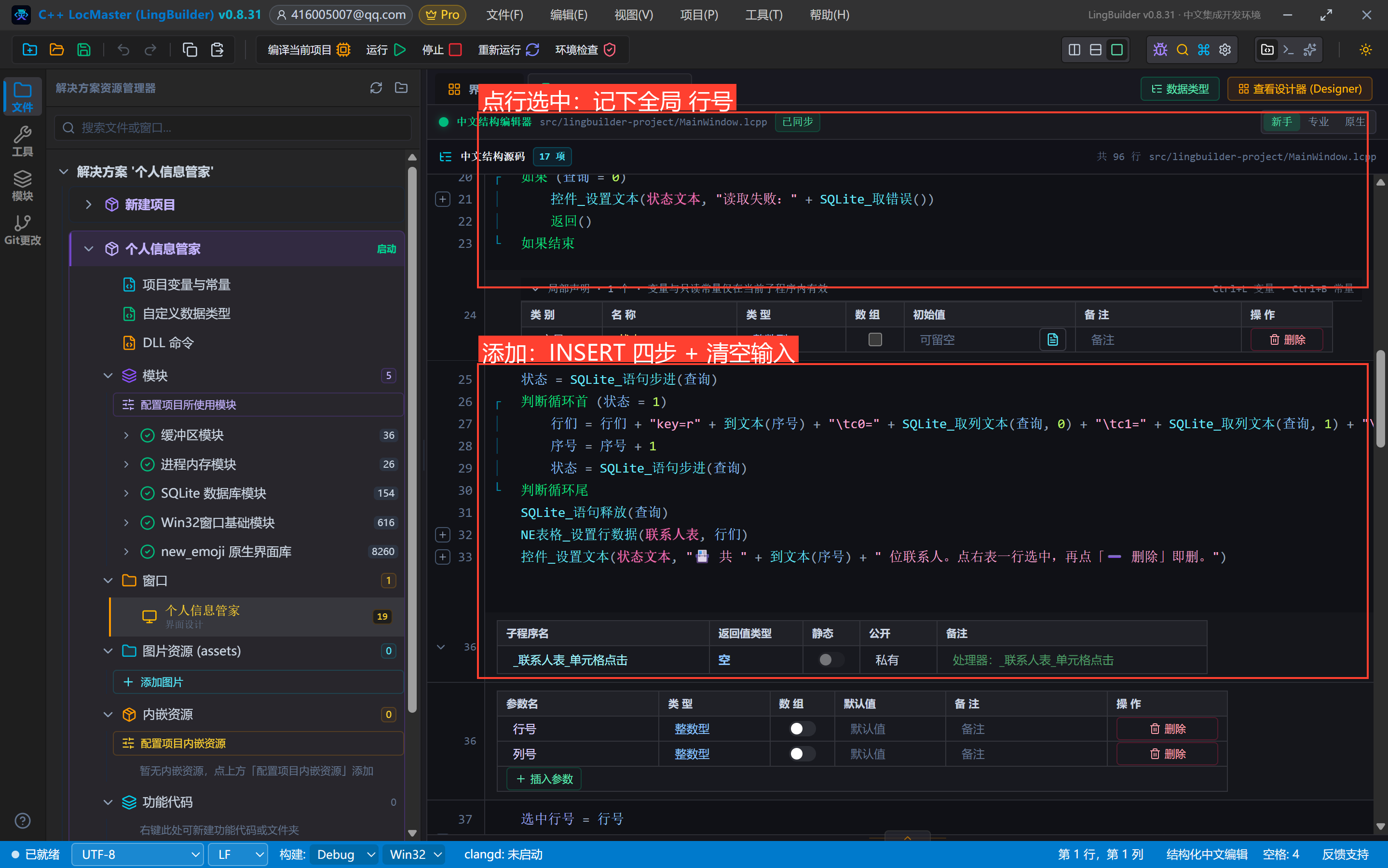Viewport: 1388px width, 868px height.
Task: Open the terminal prompt icon
Action: click(1288, 50)
